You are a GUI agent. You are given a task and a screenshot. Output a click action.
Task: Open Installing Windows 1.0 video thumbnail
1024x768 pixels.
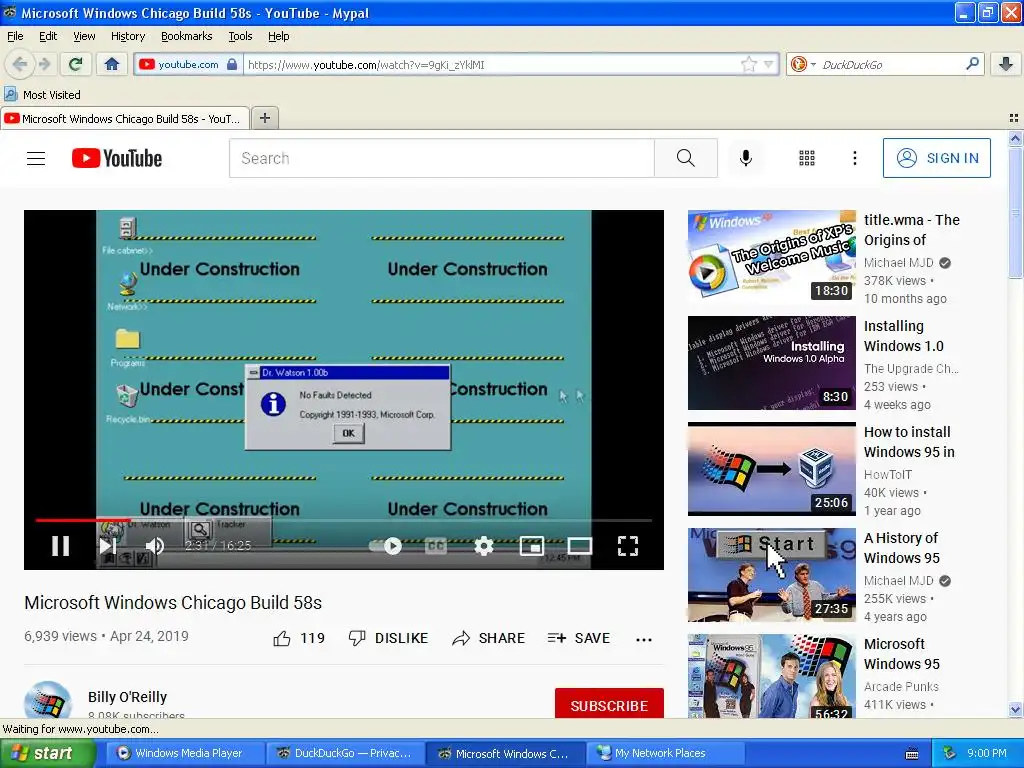771,362
